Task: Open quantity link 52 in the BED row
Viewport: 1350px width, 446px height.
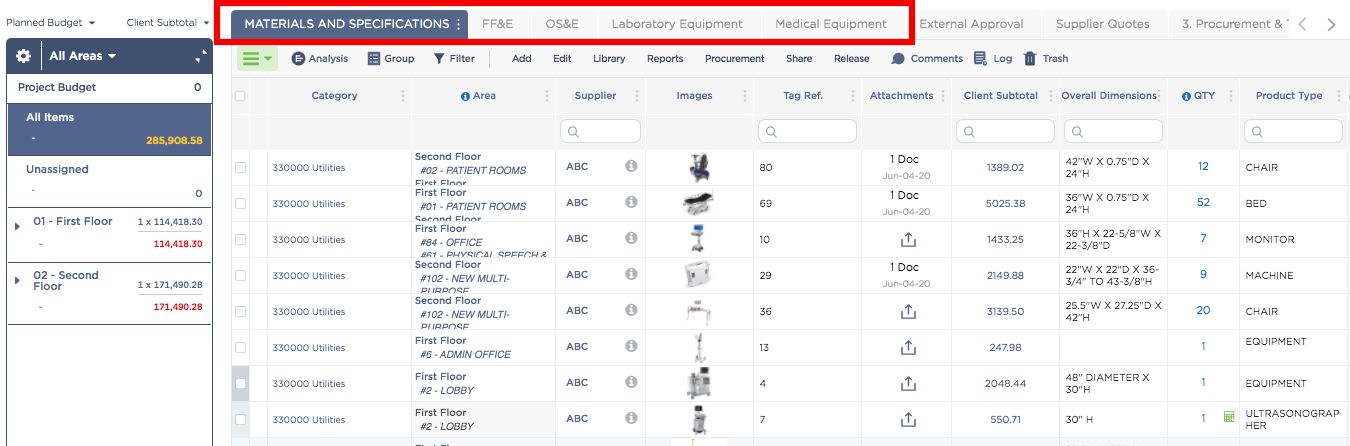Action: [1203, 203]
